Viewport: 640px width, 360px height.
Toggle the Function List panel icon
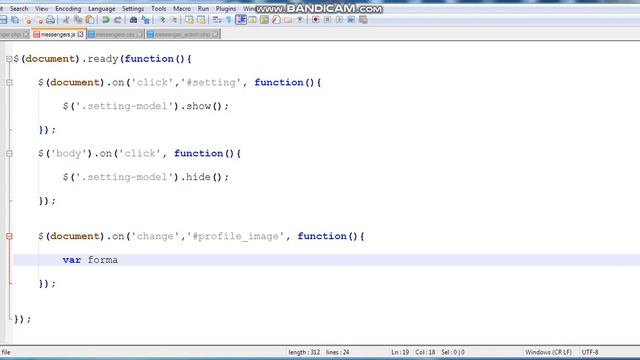[x=276, y=20]
